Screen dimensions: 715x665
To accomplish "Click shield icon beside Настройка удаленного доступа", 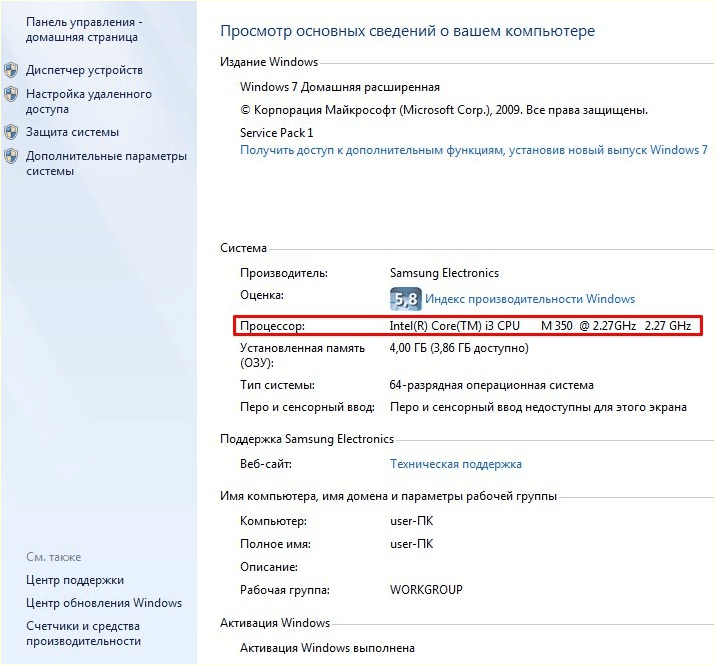I will [11, 94].
